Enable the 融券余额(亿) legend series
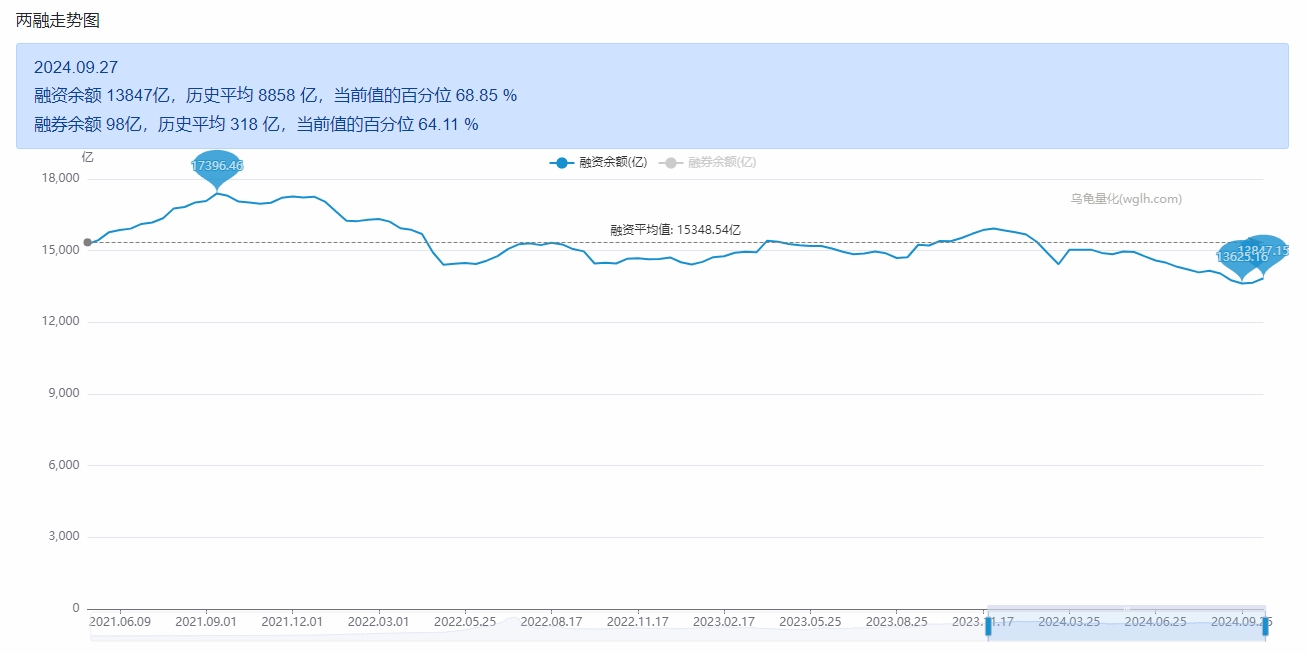The height and width of the screenshot is (654, 1307). tap(721, 162)
